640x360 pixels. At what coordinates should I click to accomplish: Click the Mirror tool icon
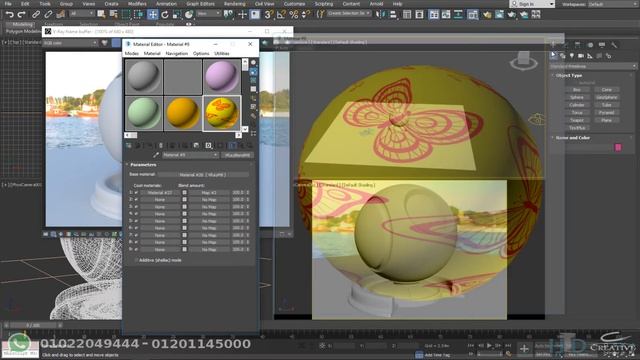380,14
